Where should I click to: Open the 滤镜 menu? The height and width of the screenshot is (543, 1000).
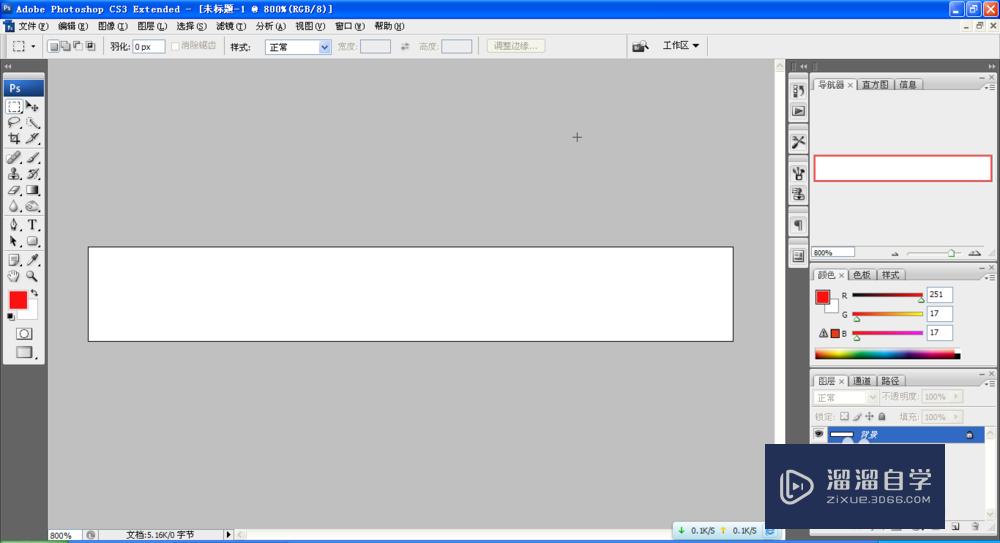231,26
